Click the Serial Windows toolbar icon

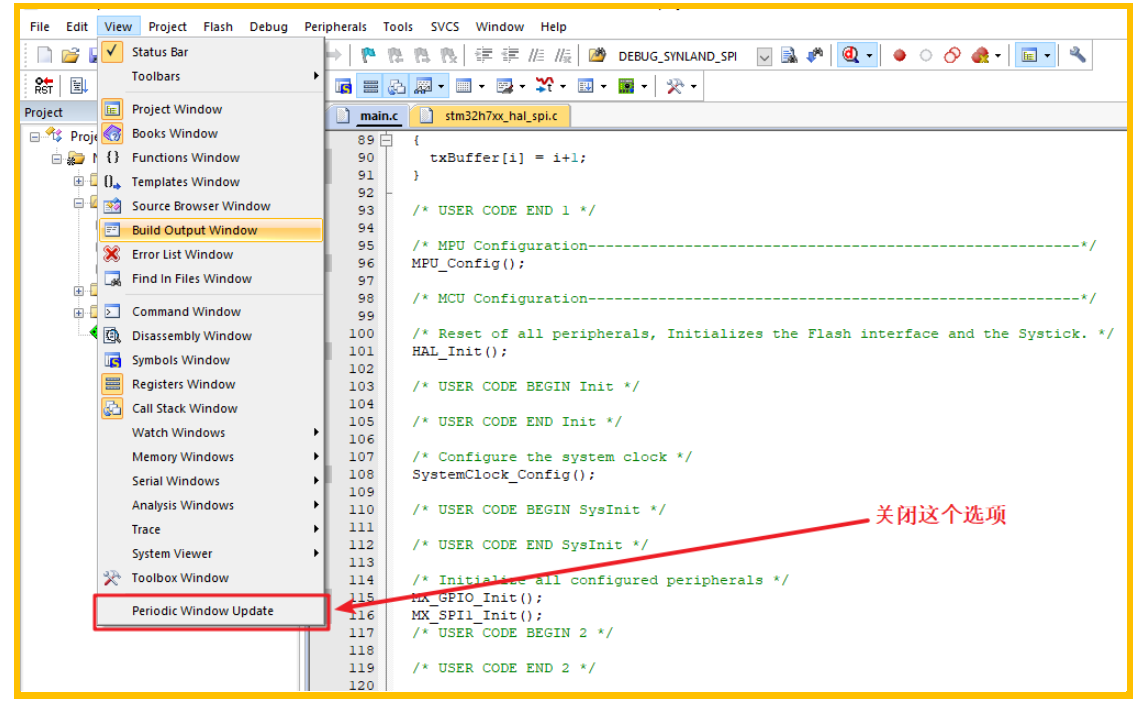504,86
